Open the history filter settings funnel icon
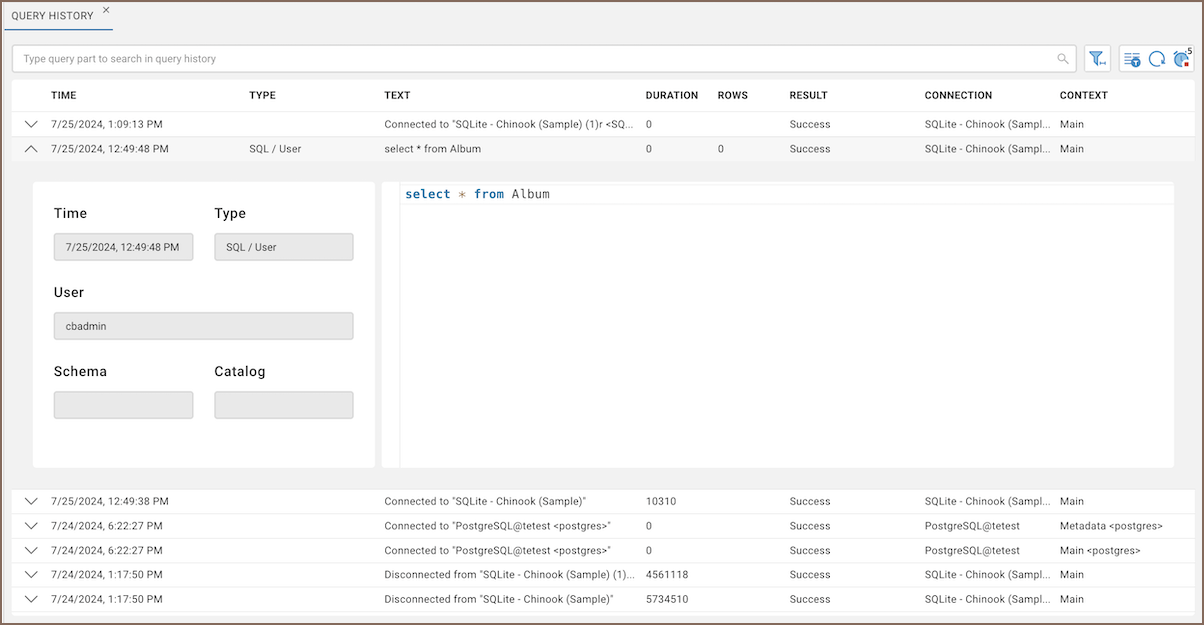Viewport: 1204px width, 625px height. point(1097,59)
